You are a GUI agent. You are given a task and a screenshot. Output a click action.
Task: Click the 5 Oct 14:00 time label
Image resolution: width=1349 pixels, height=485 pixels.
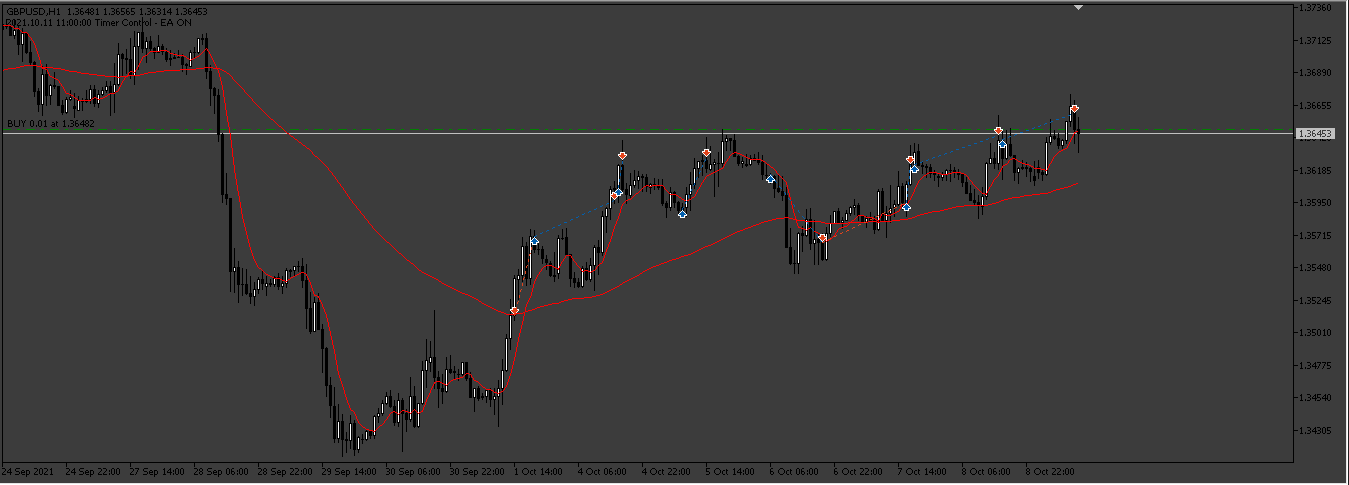731,470
